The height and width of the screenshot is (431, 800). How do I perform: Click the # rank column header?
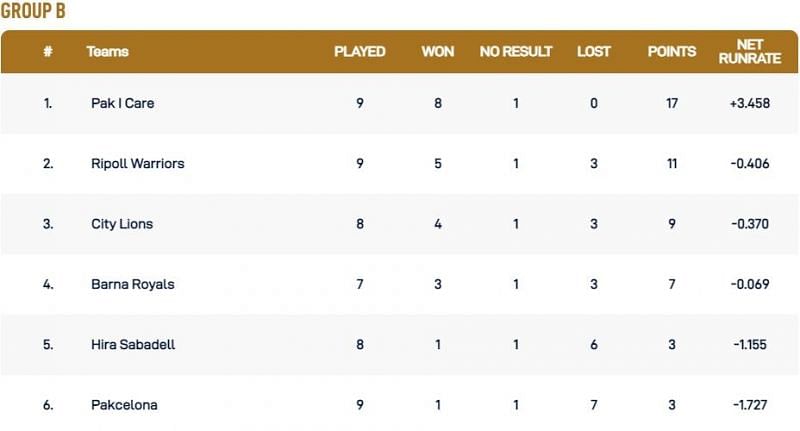click(x=47, y=51)
